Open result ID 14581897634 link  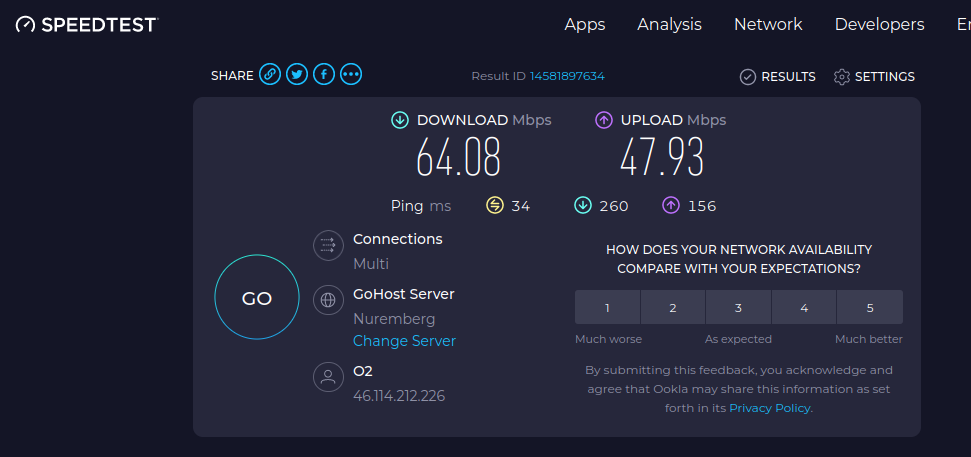567,76
